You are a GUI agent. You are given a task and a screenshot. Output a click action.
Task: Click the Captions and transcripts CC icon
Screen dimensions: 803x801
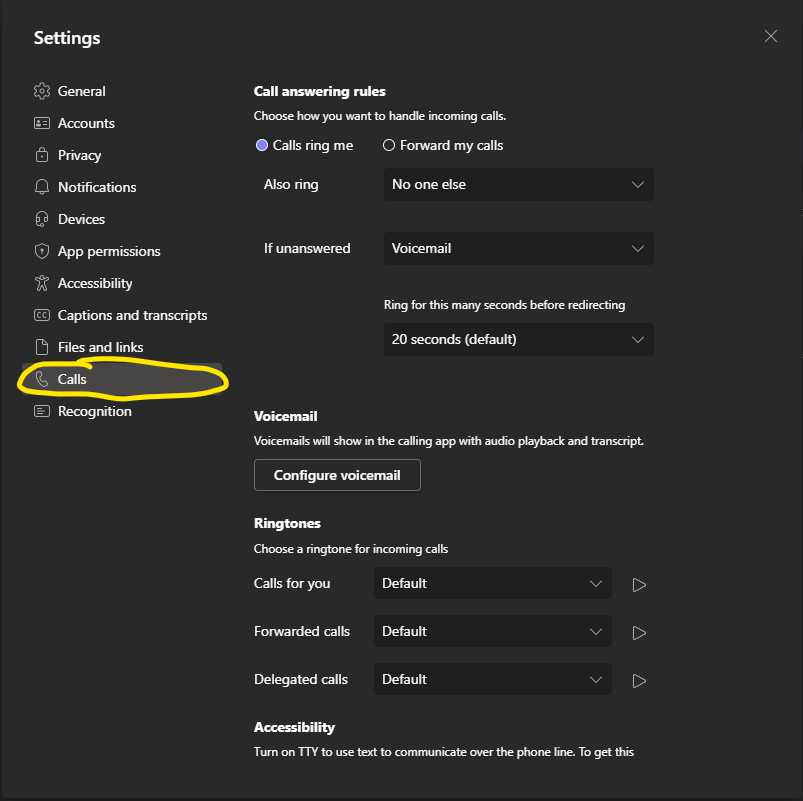41,315
